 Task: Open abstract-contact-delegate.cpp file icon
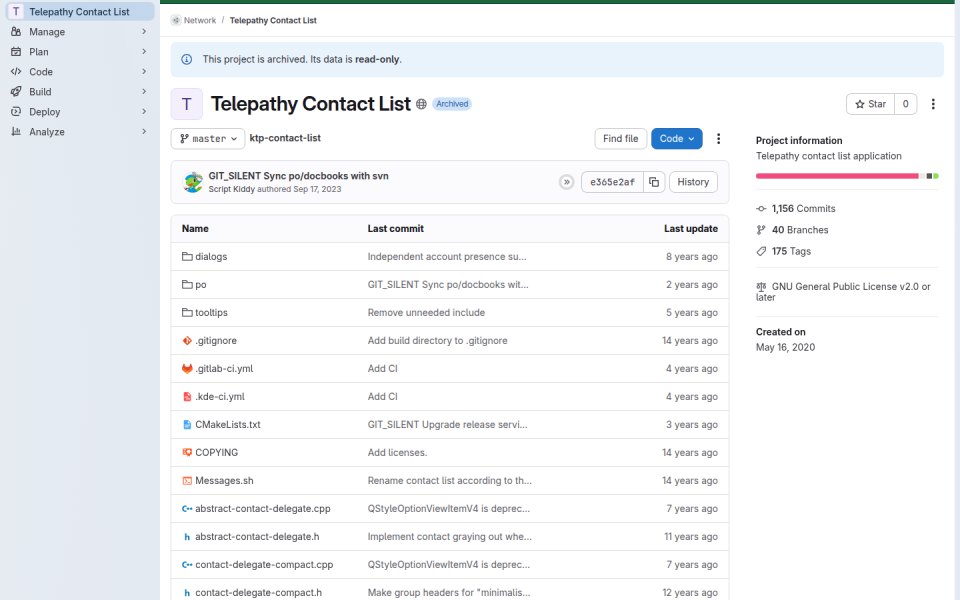pyautogui.click(x=187, y=509)
